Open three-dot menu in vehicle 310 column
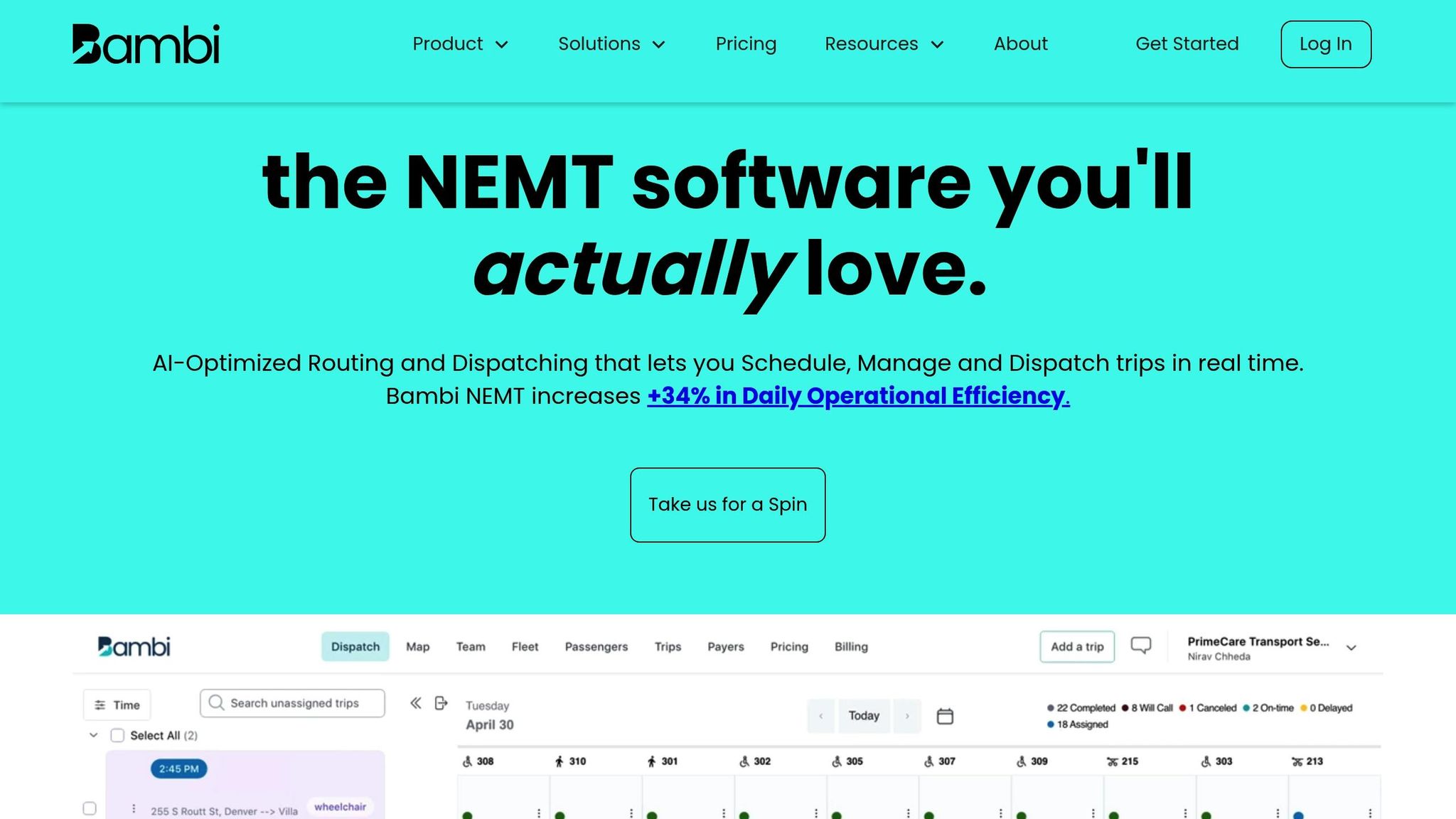 tap(631, 813)
